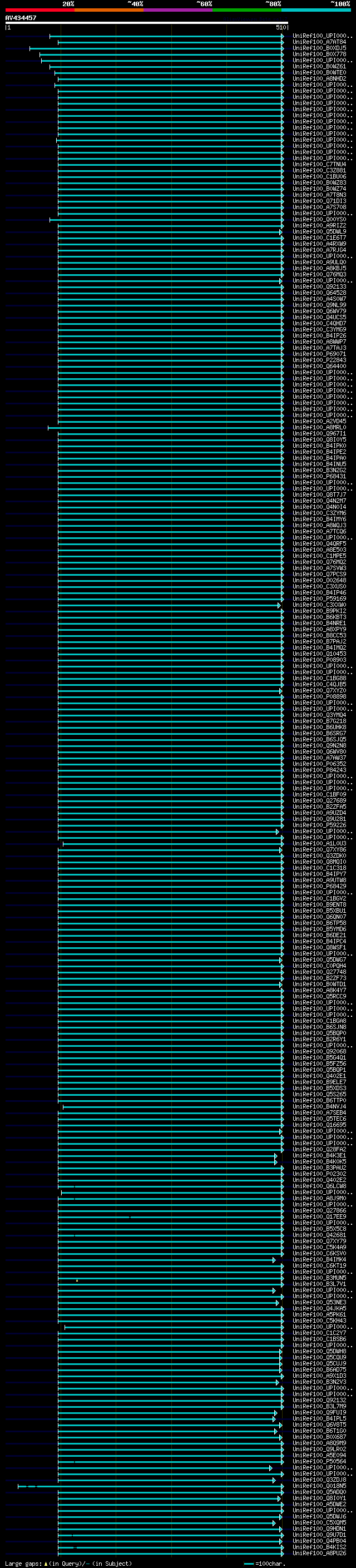356x1568 pixels.
Task: Click hit label UniRef100_A7T8N3
Action: click(319, 195)
